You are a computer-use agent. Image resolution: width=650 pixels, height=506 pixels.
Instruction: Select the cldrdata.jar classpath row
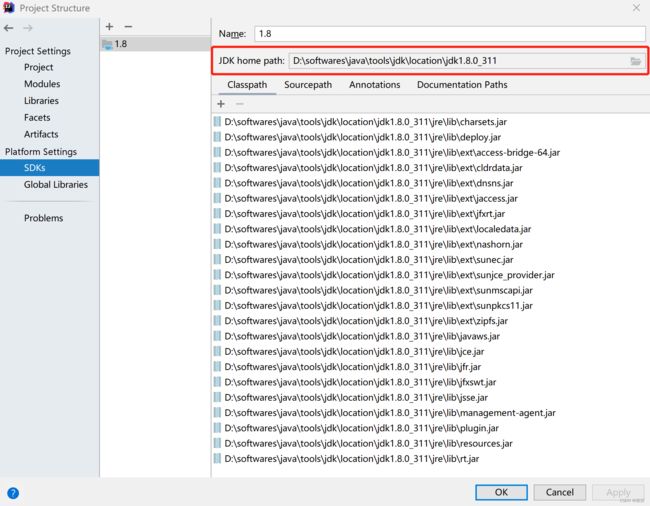click(430, 168)
